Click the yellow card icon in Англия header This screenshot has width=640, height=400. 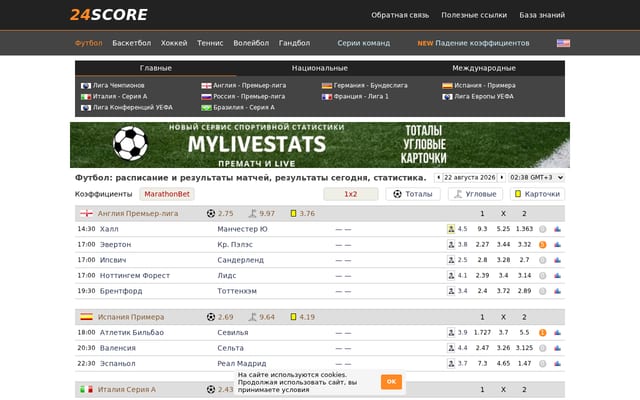click(293, 213)
